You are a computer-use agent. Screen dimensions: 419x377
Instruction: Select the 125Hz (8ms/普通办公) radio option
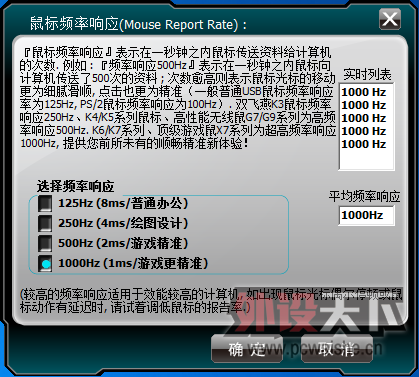click(45, 203)
